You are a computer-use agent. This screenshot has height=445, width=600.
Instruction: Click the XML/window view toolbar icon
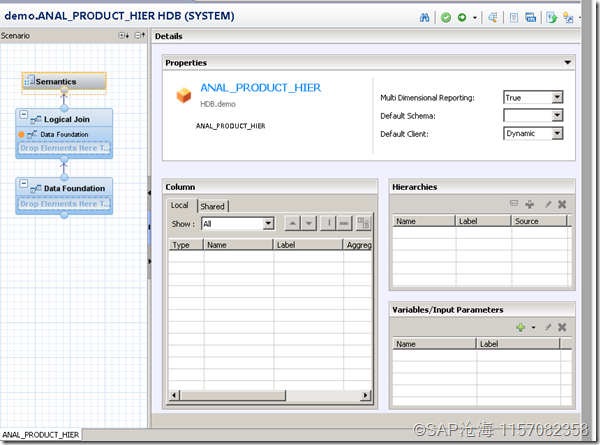530,18
